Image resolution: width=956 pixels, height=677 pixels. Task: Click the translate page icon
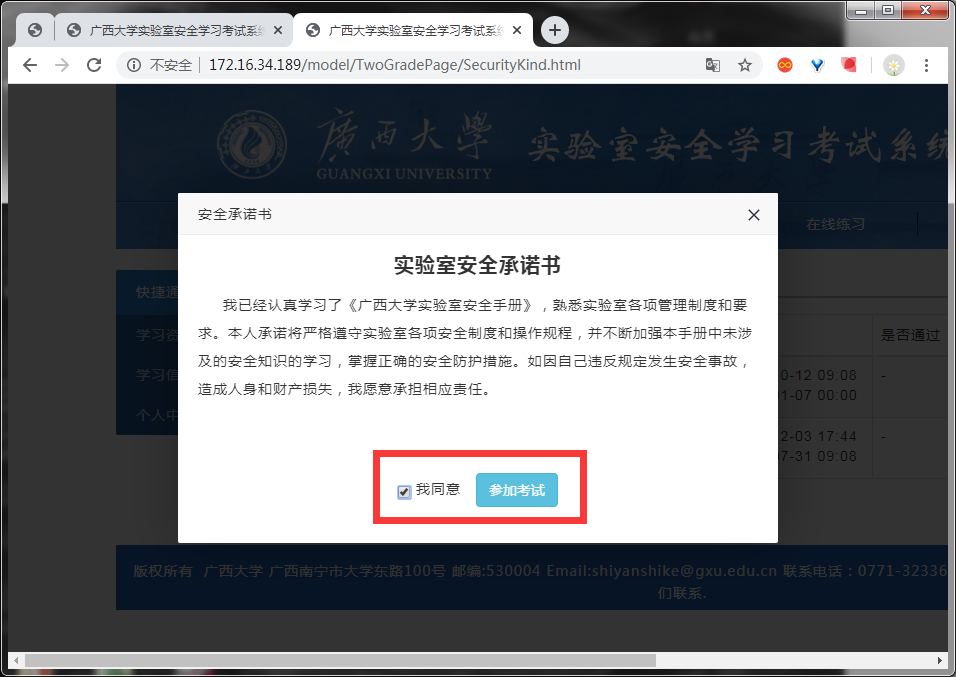712,65
